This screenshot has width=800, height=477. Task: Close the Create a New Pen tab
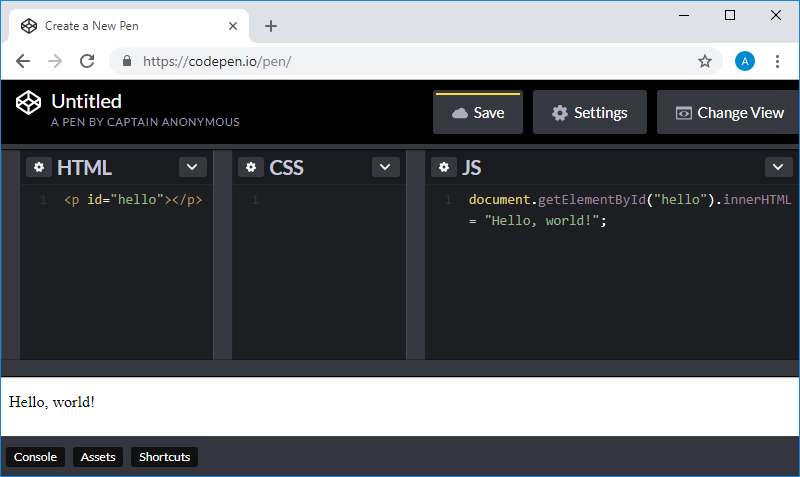coord(233,26)
